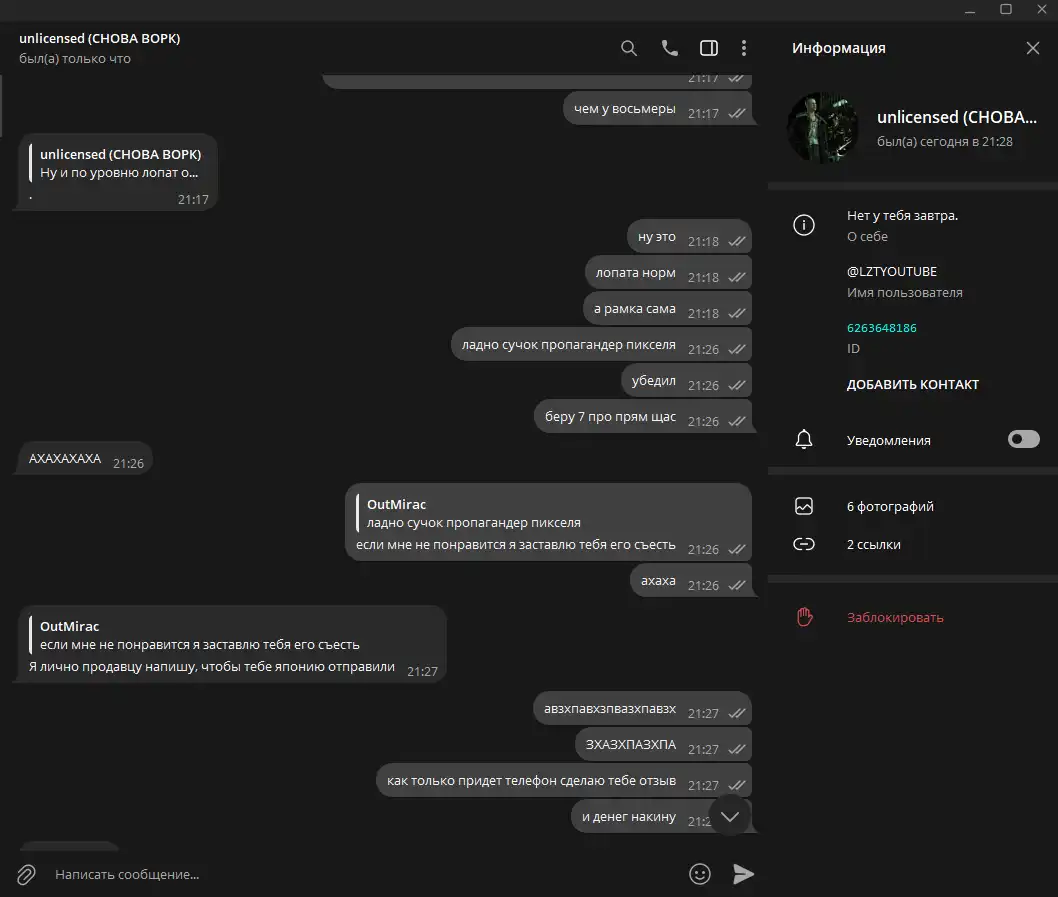1058x897 pixels.
Task: Jump to latest messages with down chevron
Action: click(729, 817)
